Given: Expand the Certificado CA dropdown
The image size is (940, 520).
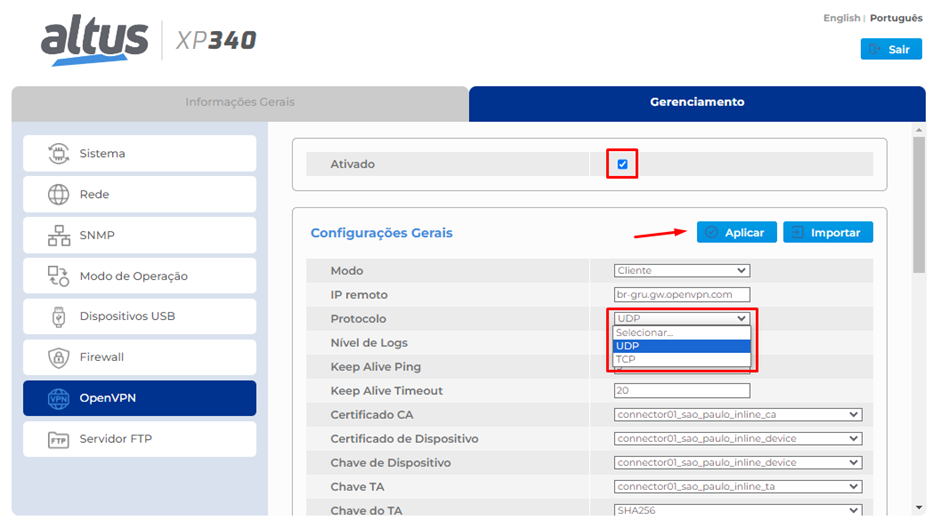Looking at the screenshot, I should click(738, 415).
